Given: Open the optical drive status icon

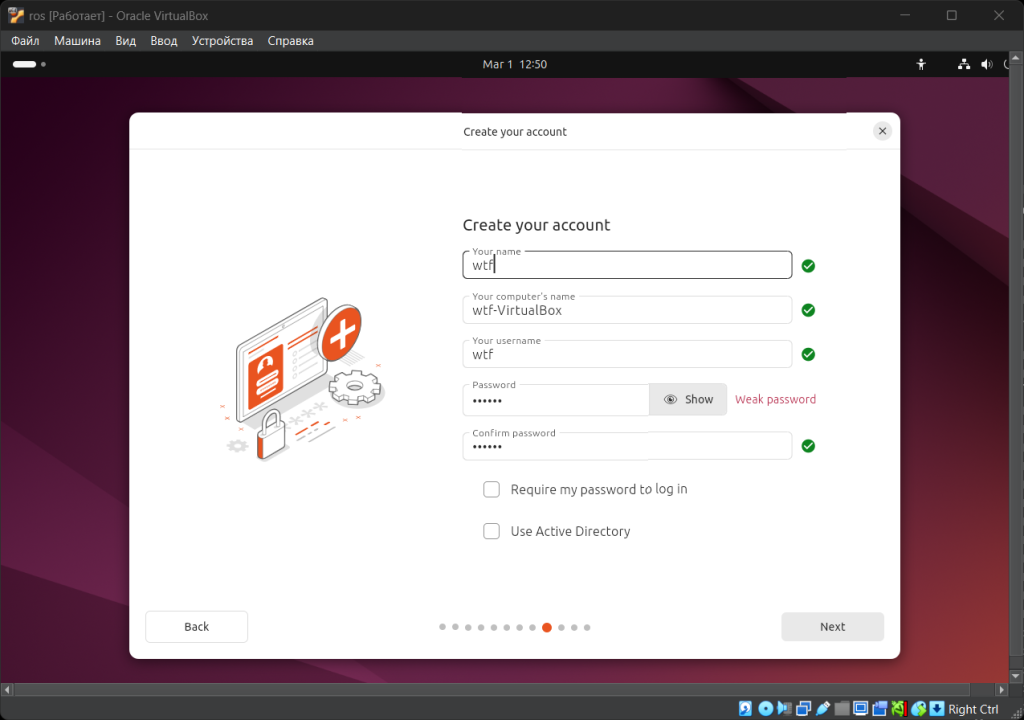Looking at the screenshot, I should 765,708.
